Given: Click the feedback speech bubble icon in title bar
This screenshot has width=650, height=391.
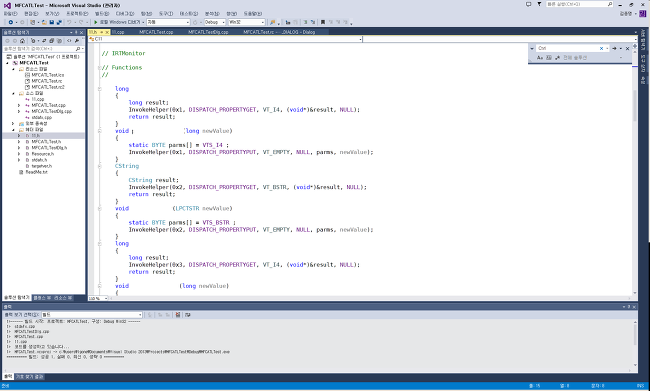Looking at the screenshot, I should (528, 4).
